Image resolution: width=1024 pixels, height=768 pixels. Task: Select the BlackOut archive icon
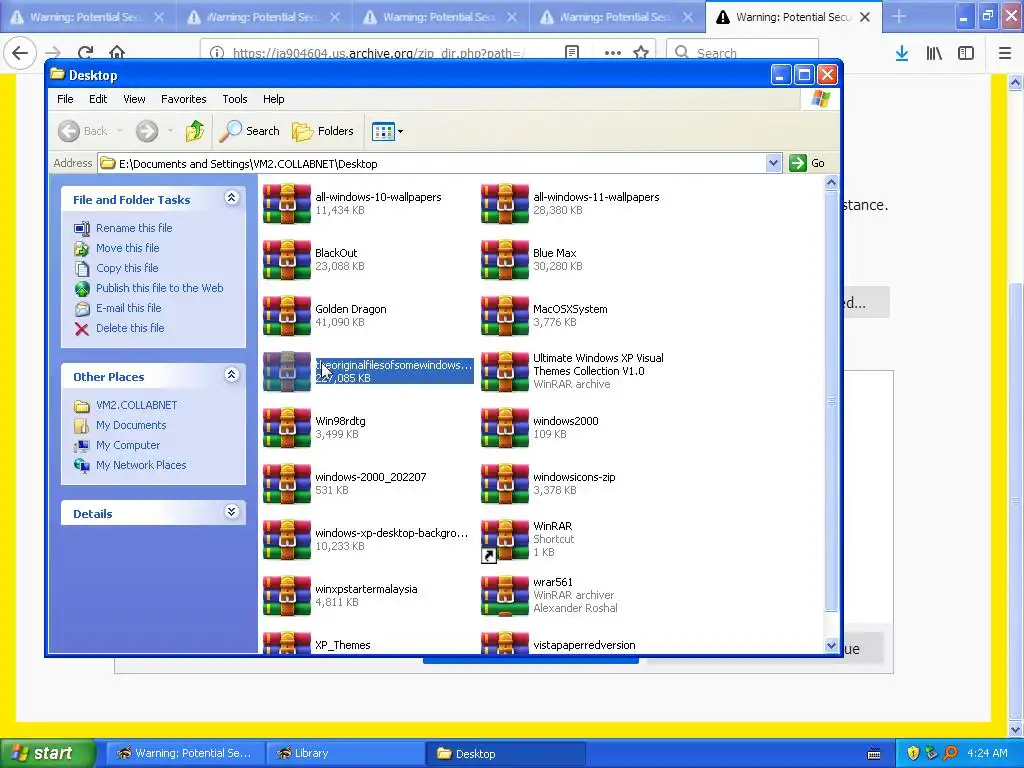[287, 260]
